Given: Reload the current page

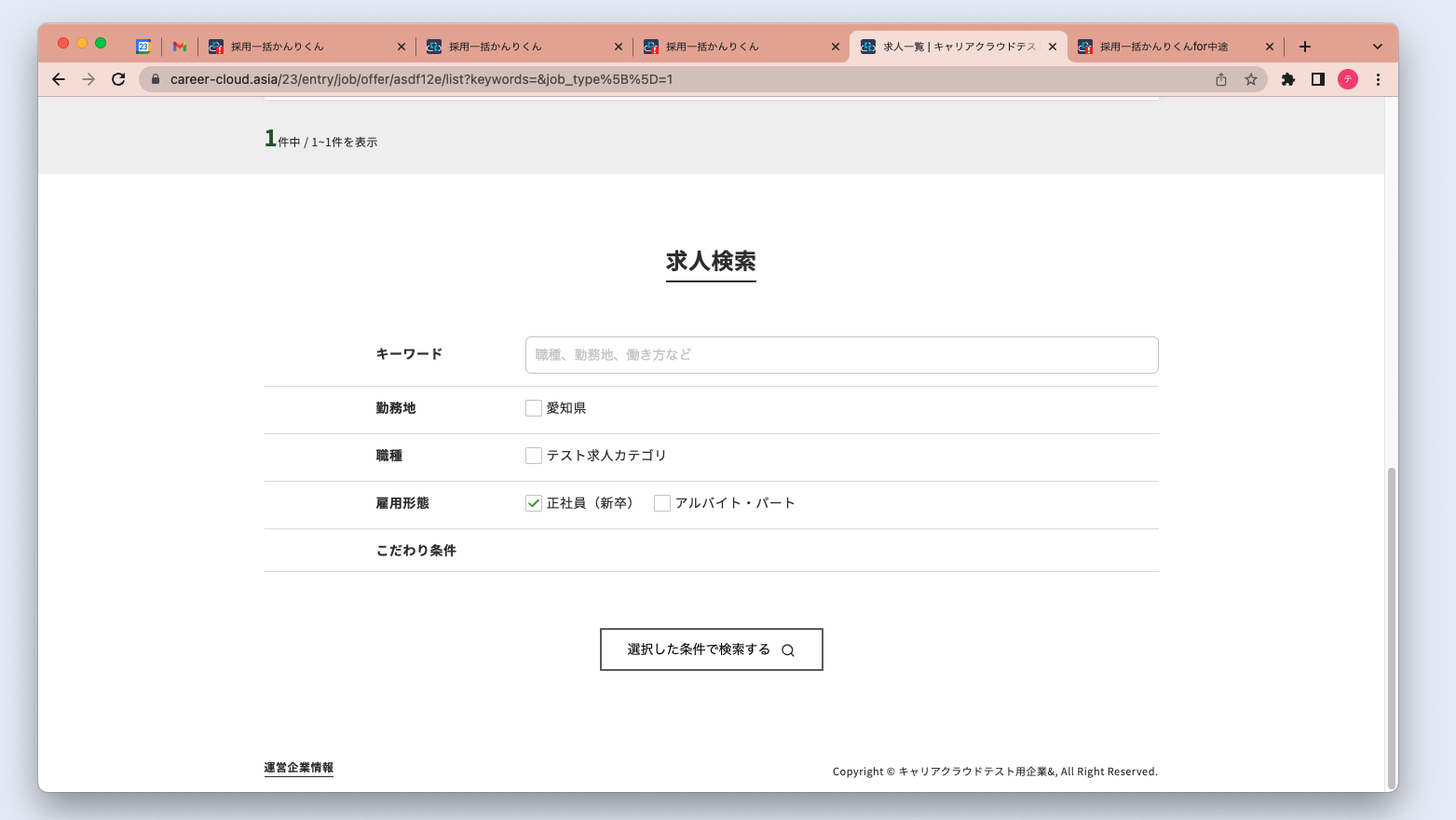Looking at the screenshot, I should tap(117, 79).
